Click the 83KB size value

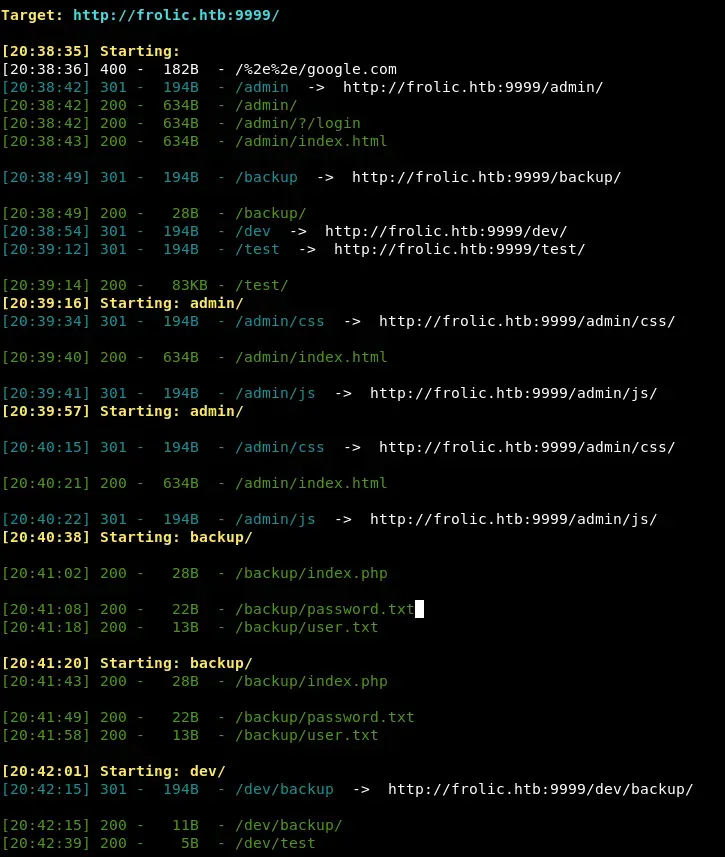pos(181,286)
